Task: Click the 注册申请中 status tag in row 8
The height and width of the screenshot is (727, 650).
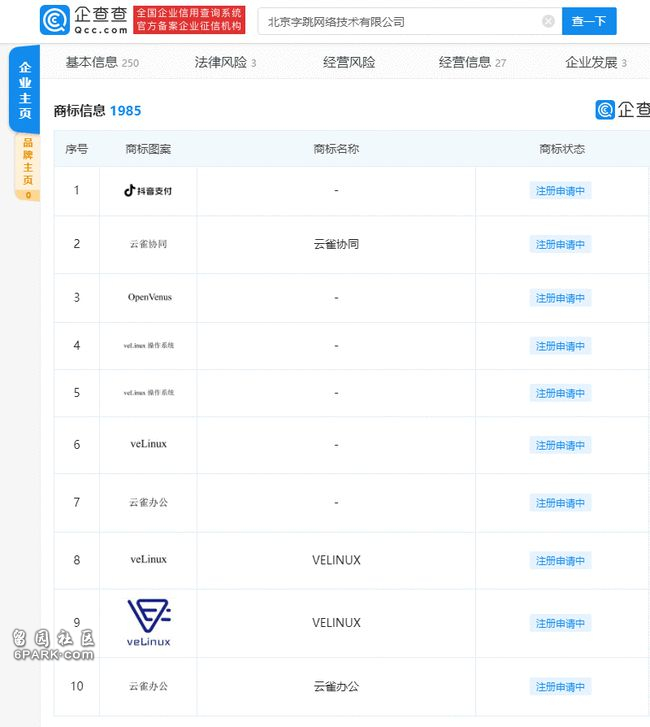Action: (x=560, y=561)
